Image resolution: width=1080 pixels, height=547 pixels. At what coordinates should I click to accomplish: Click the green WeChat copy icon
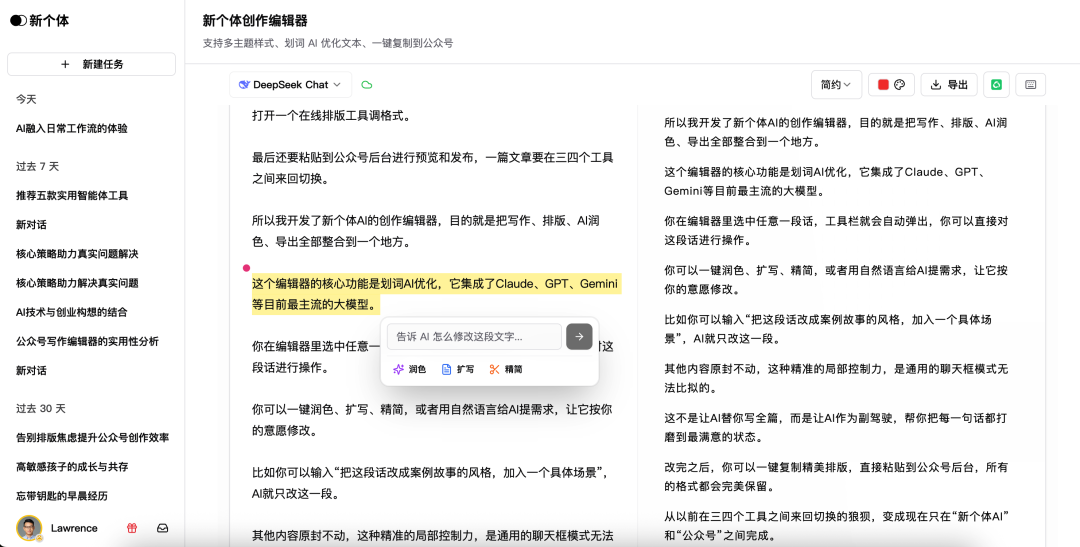pos(996,85)
